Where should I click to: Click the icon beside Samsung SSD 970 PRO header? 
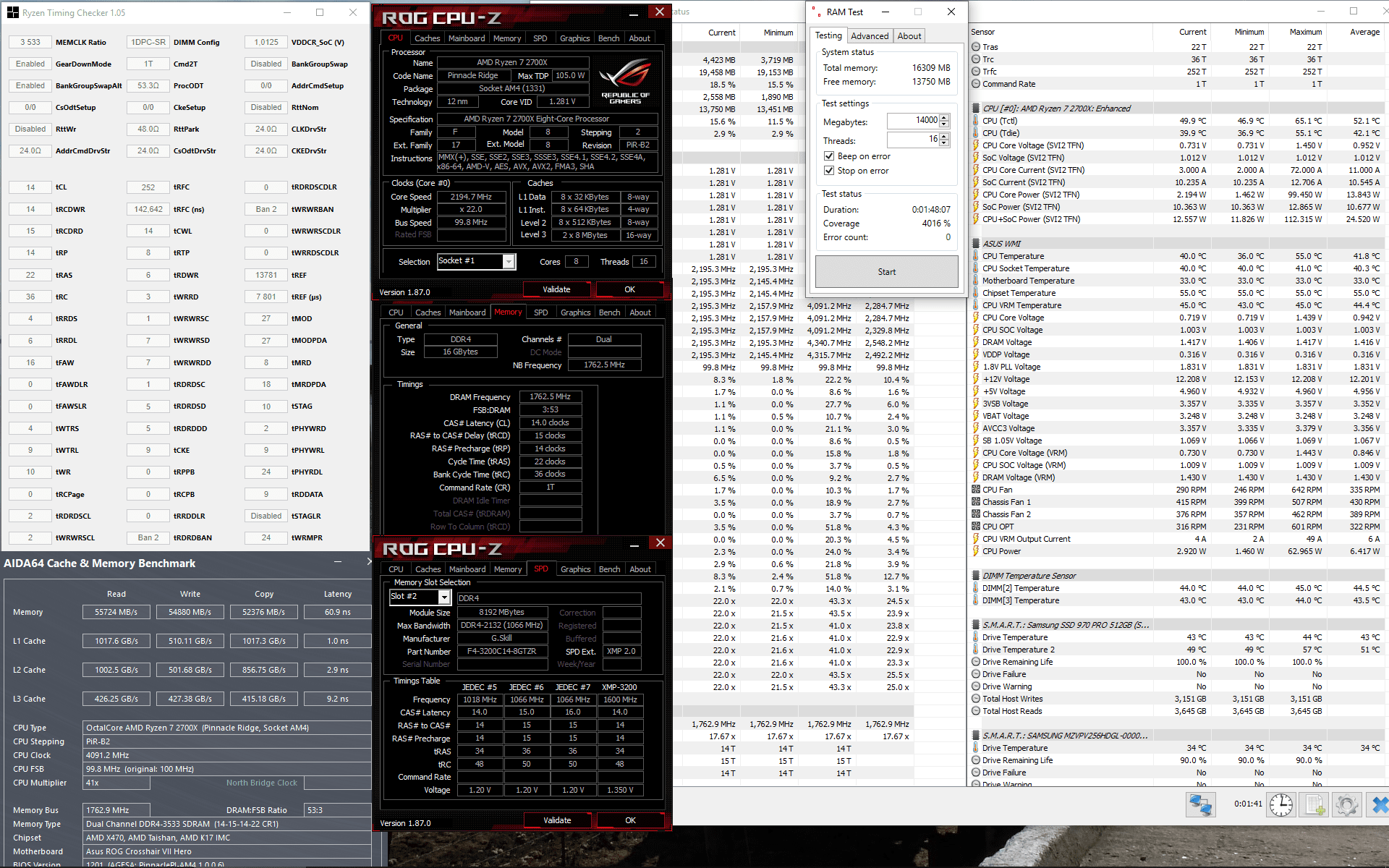tap(976, 625)
